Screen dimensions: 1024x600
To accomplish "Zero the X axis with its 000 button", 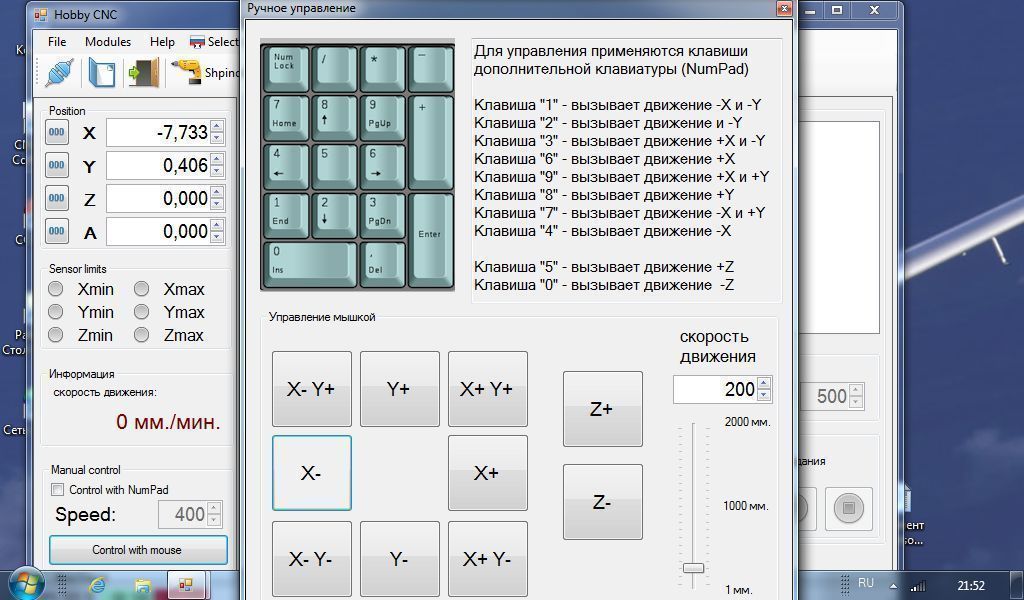I will (x=57, y=133).
